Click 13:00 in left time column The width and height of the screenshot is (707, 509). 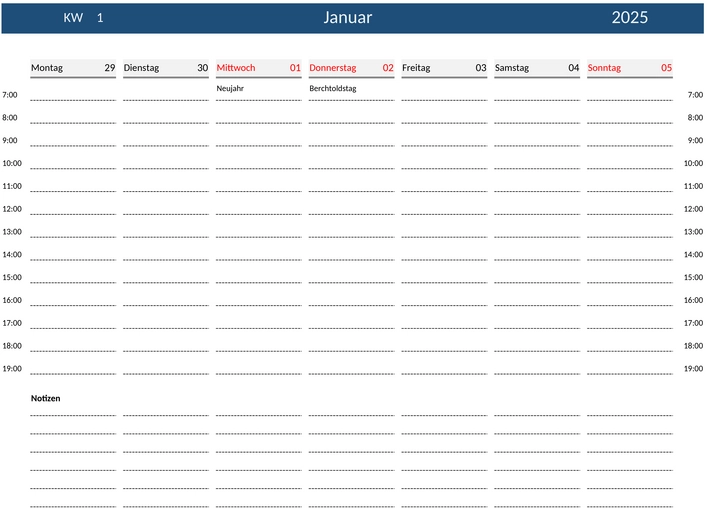(12, 232)
